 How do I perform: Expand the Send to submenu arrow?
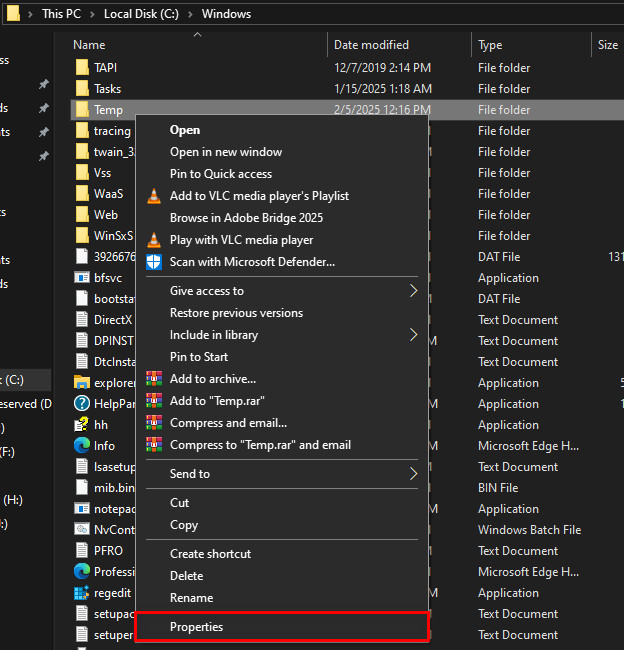coord(413,474)
